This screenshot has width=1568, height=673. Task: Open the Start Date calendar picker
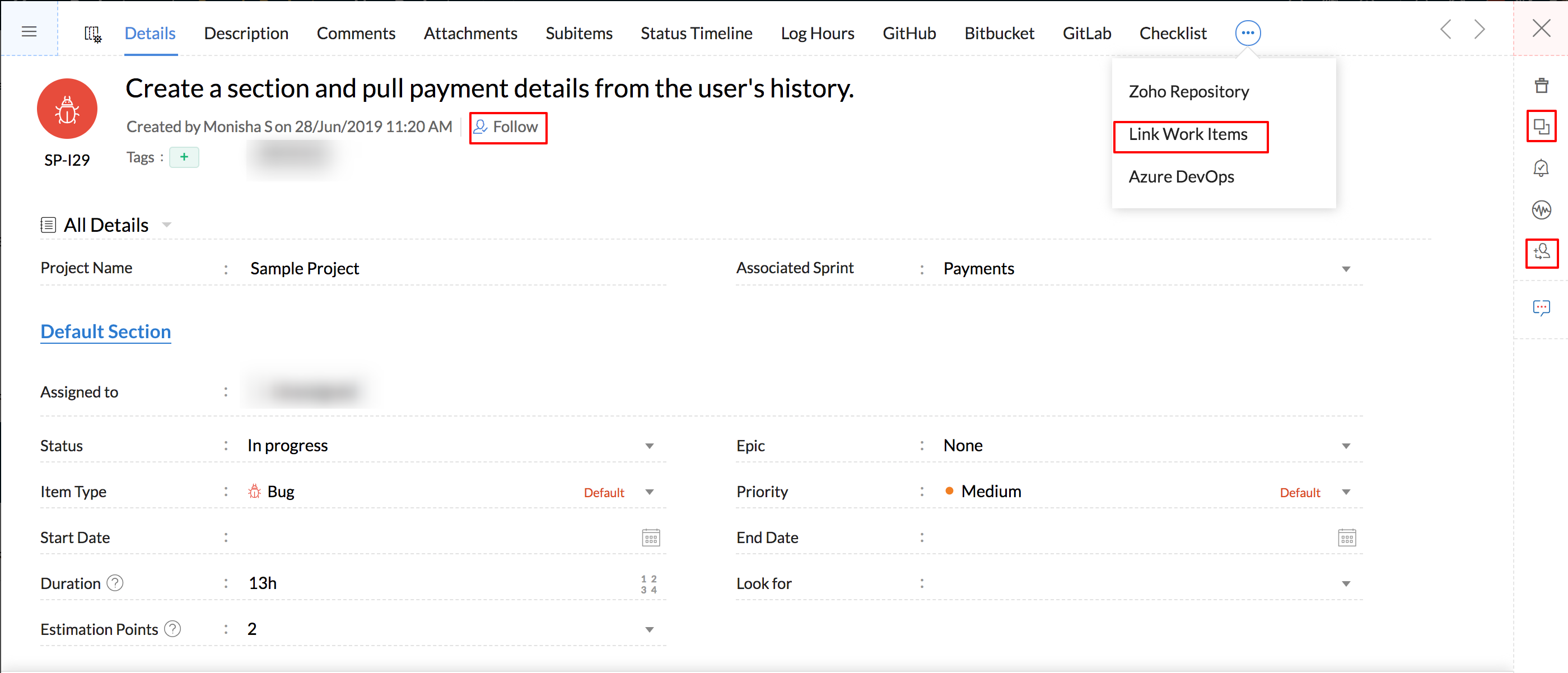(650, 538)
